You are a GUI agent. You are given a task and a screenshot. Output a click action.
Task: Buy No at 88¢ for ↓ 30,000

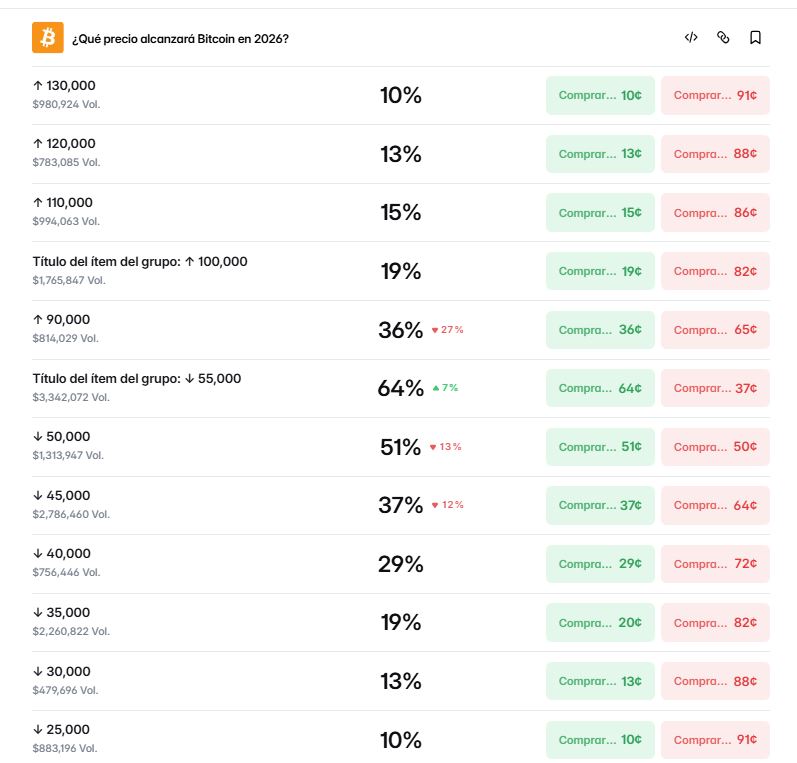pos(715,681)
